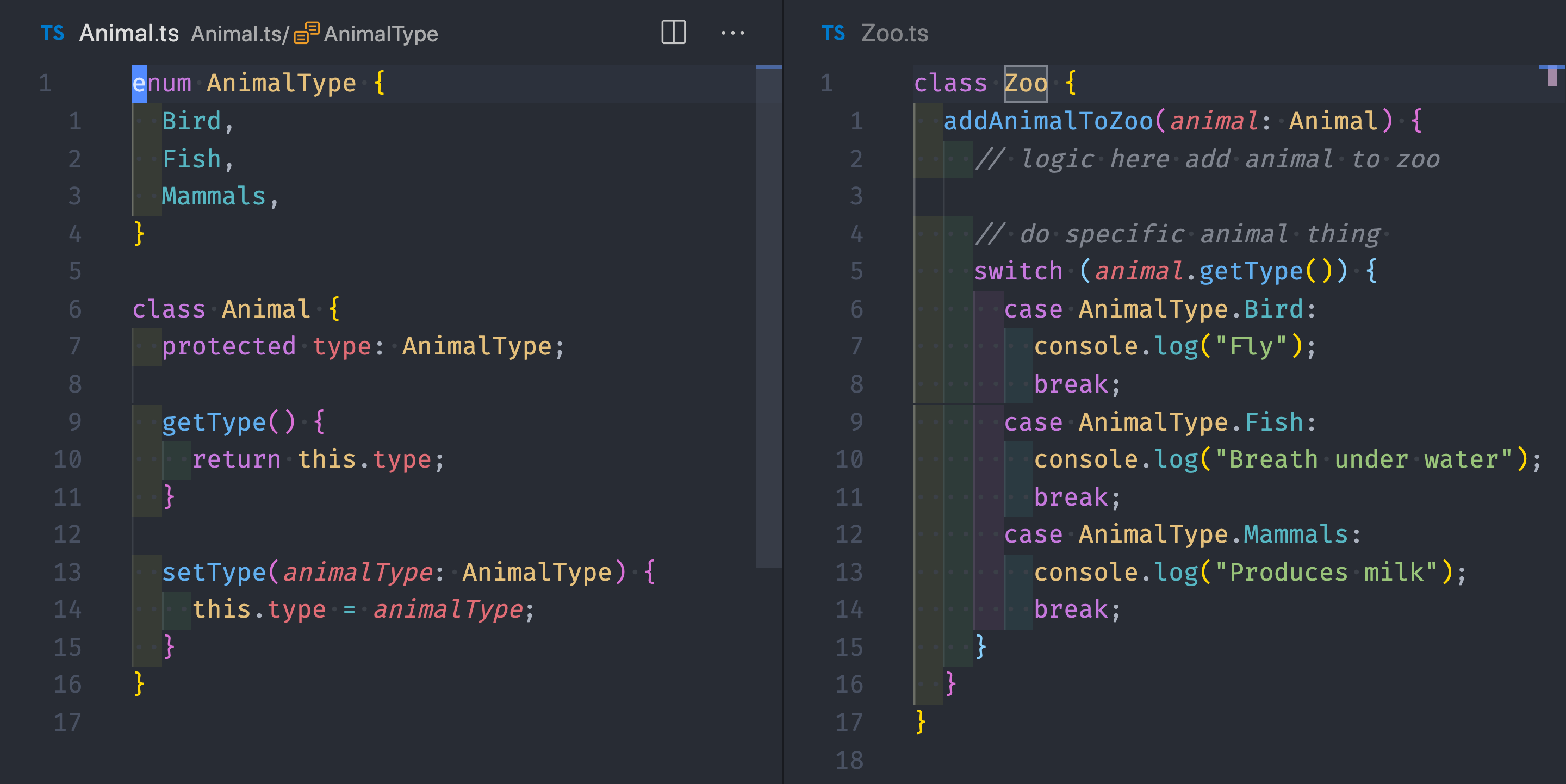
Task: Click 'this.type = animalType;' statement
Action: 364,610
